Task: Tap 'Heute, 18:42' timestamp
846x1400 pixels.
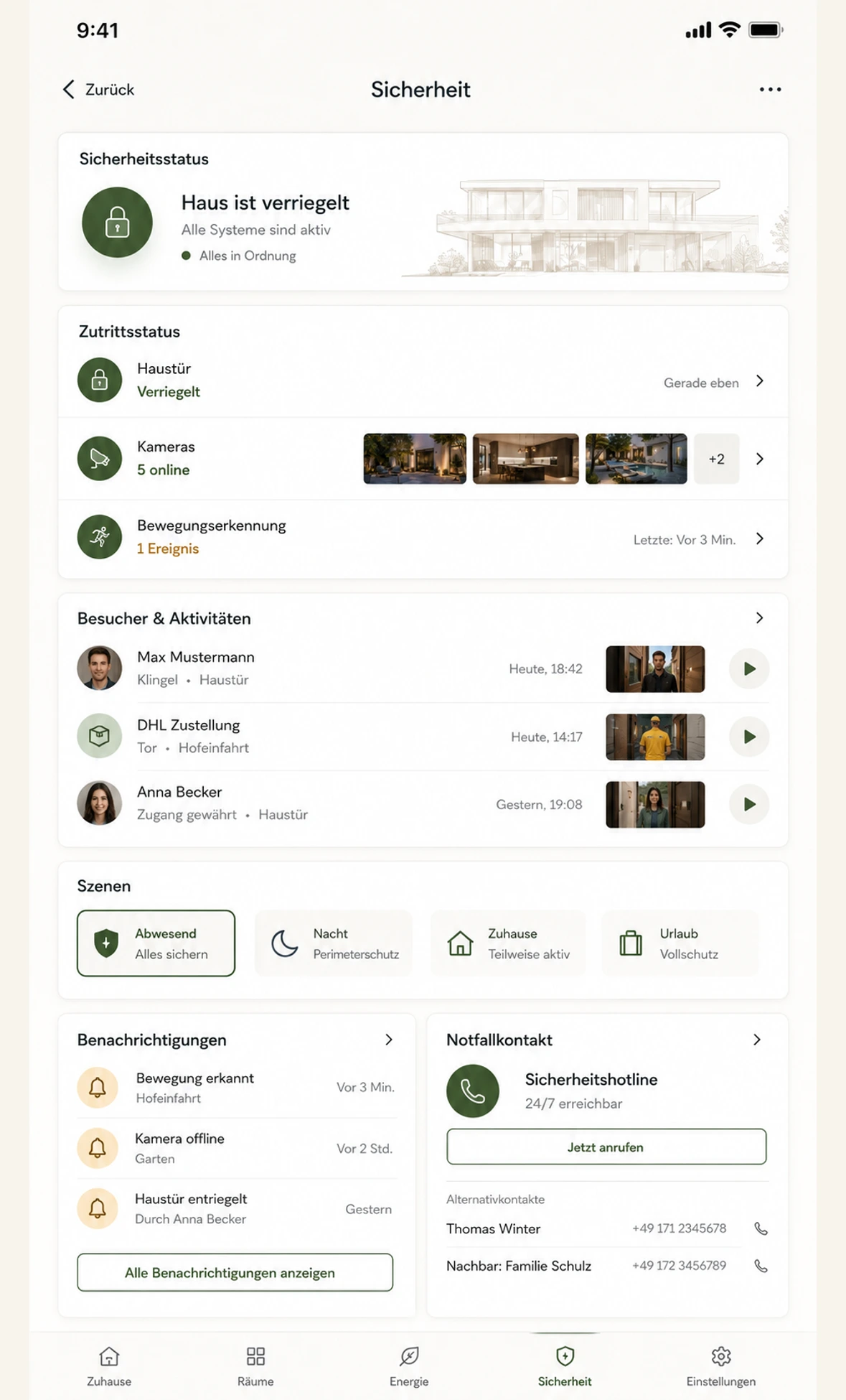Action: point(545,669)
